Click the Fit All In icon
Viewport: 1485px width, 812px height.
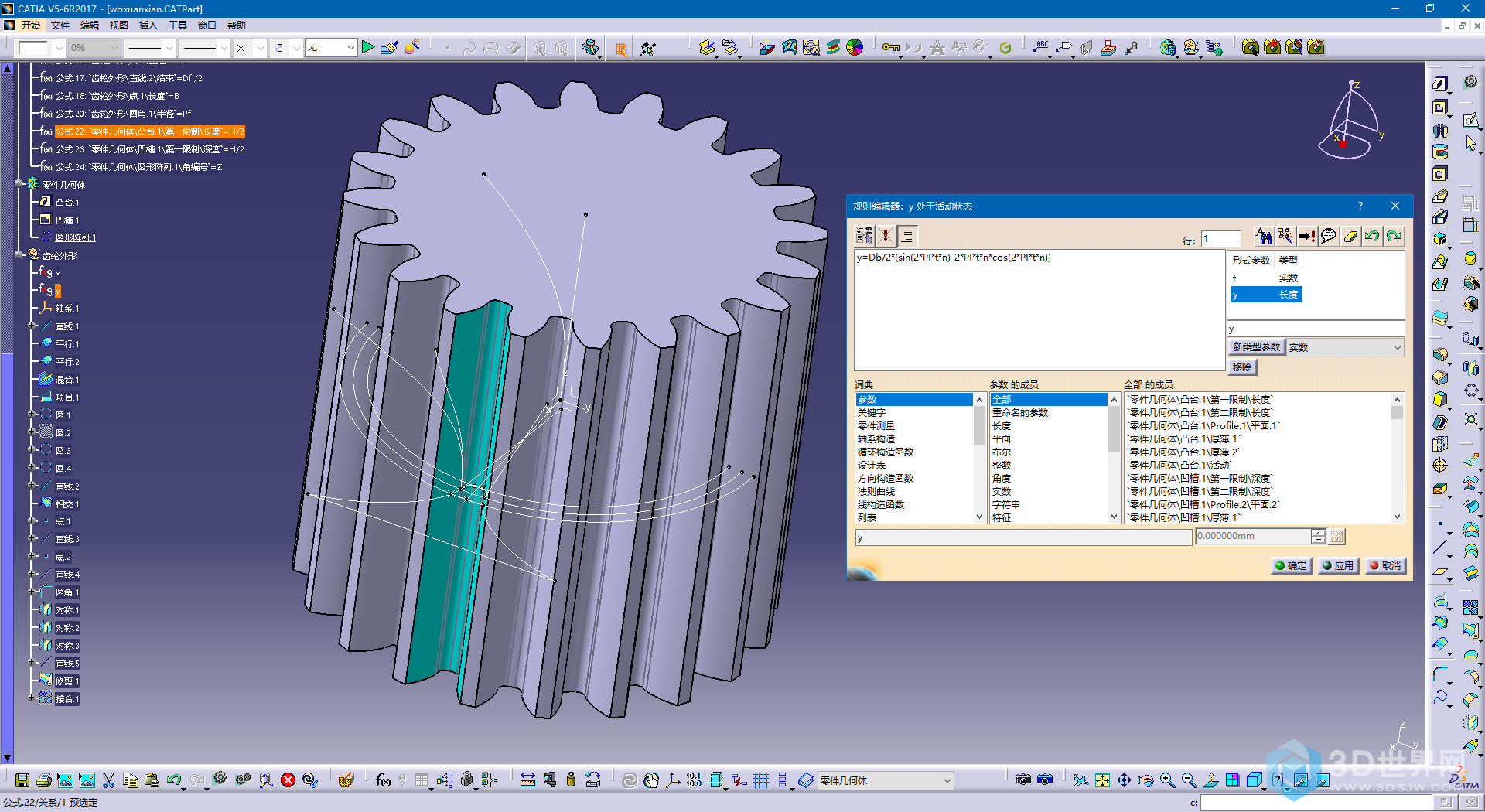(1102, 780)
